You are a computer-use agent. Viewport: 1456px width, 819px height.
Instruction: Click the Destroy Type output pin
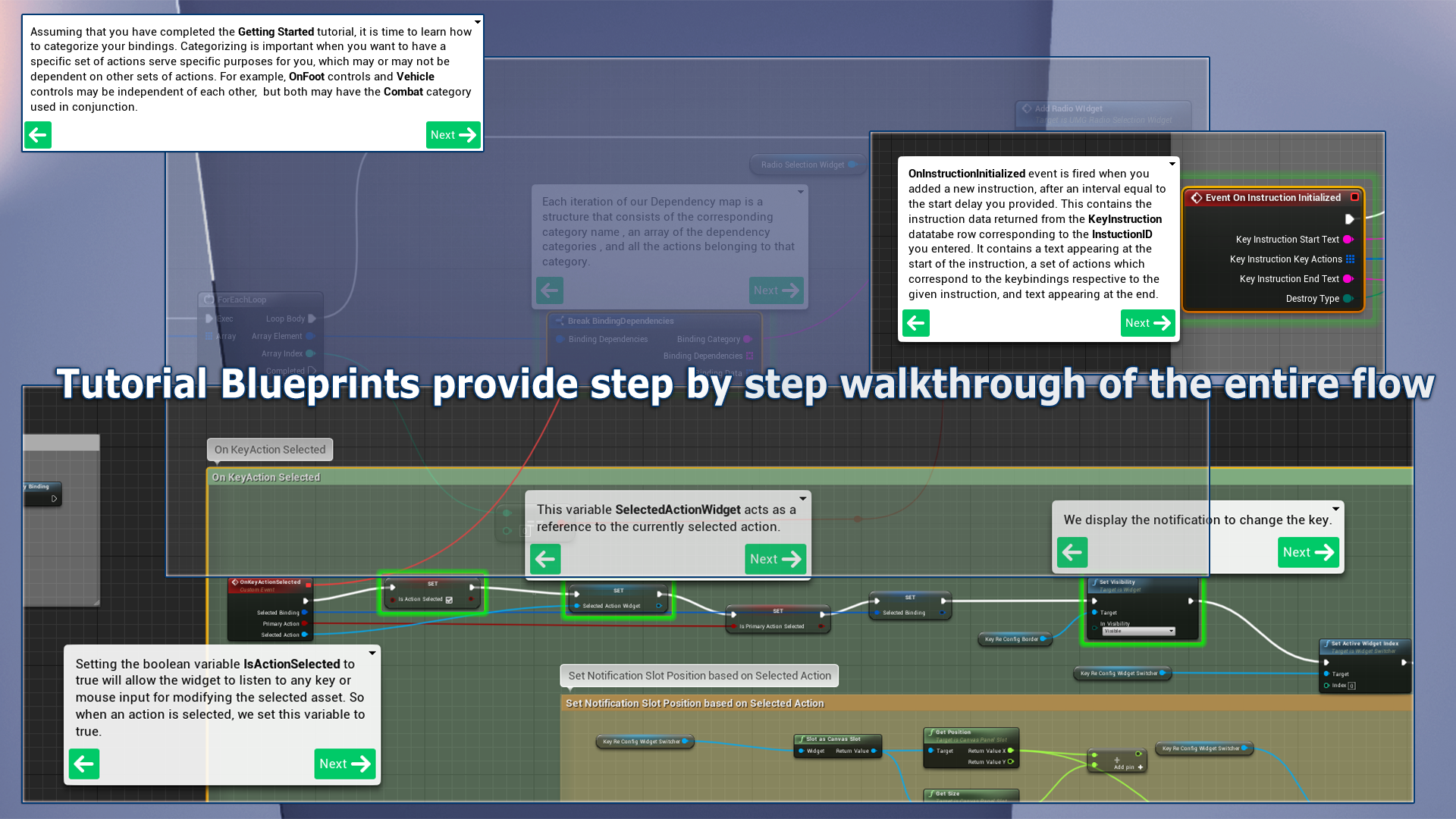1348,299
